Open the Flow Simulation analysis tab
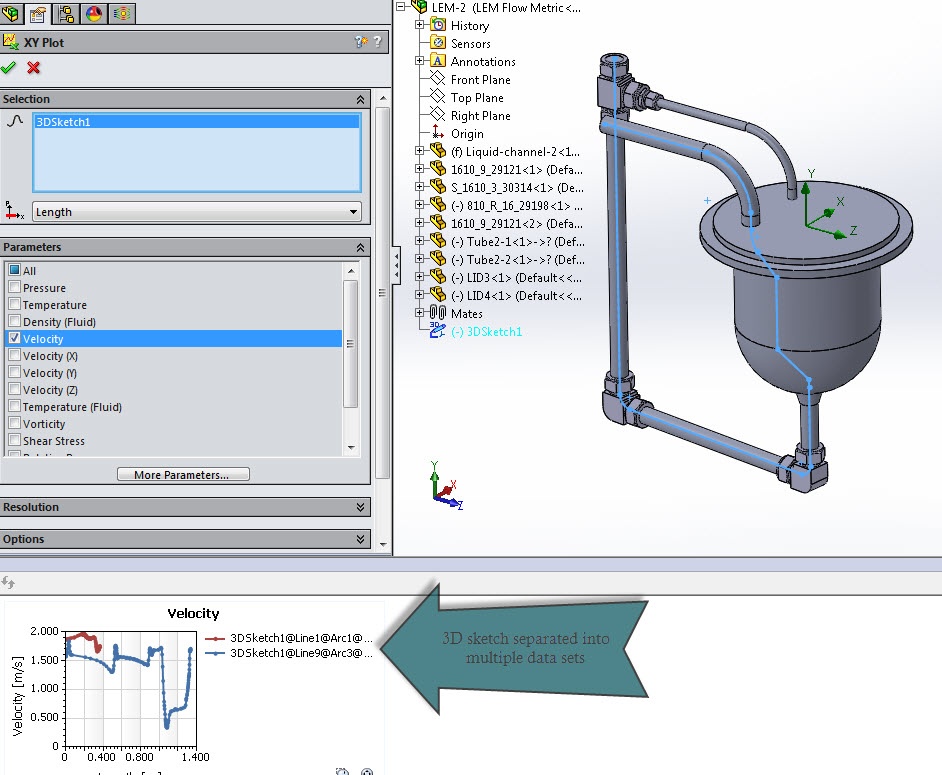Screen dimensions: 942x775 122,13
